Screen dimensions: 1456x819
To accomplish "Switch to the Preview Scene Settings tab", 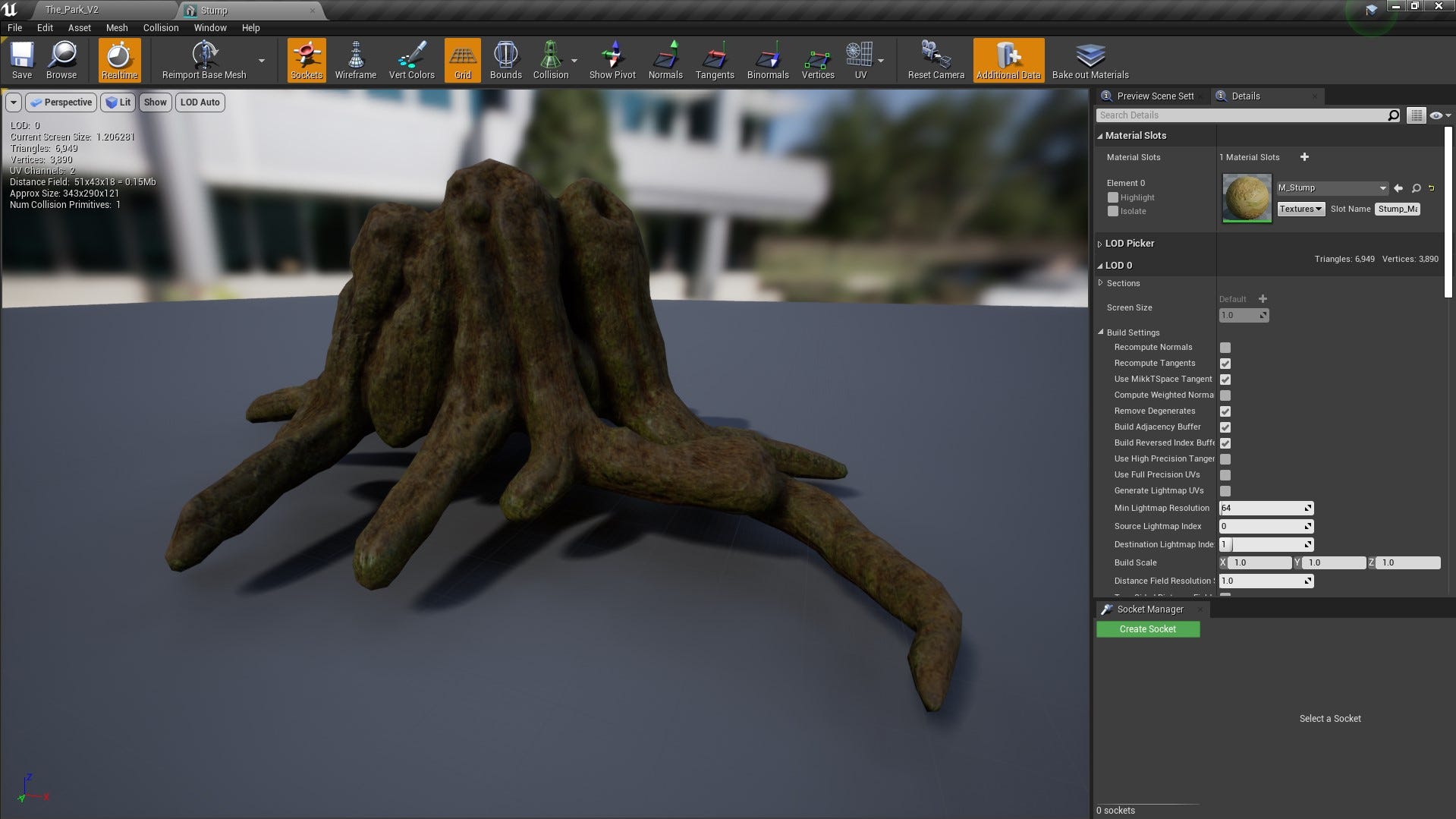I will point(1154,96).
